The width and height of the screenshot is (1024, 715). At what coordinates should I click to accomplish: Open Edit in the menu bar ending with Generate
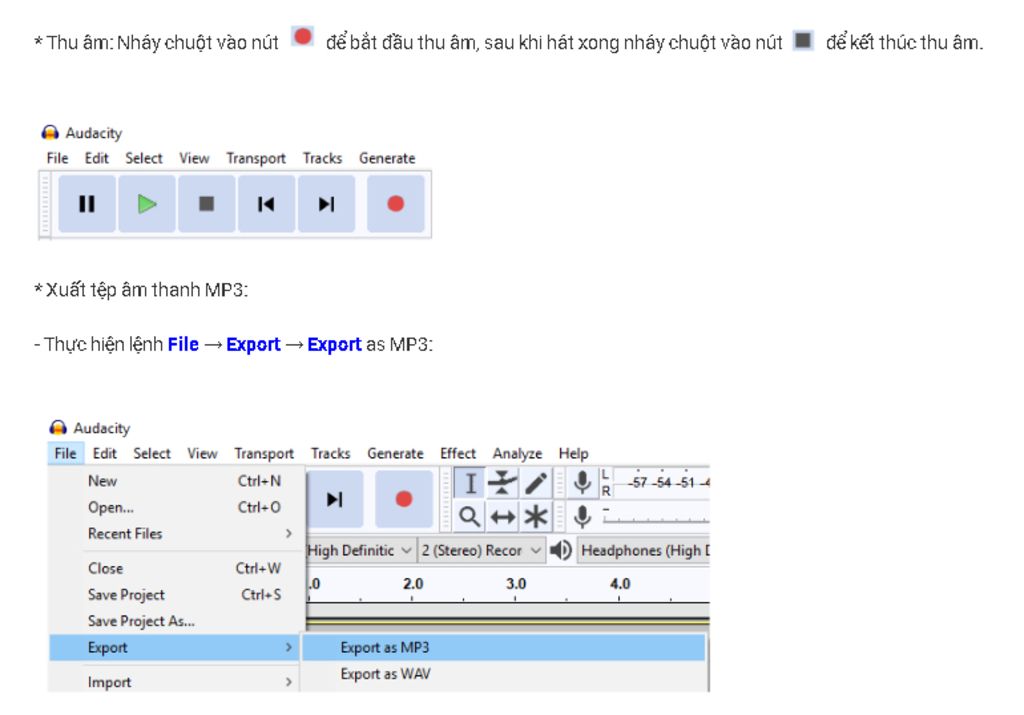pyautogui.click(x=97, y=158)
